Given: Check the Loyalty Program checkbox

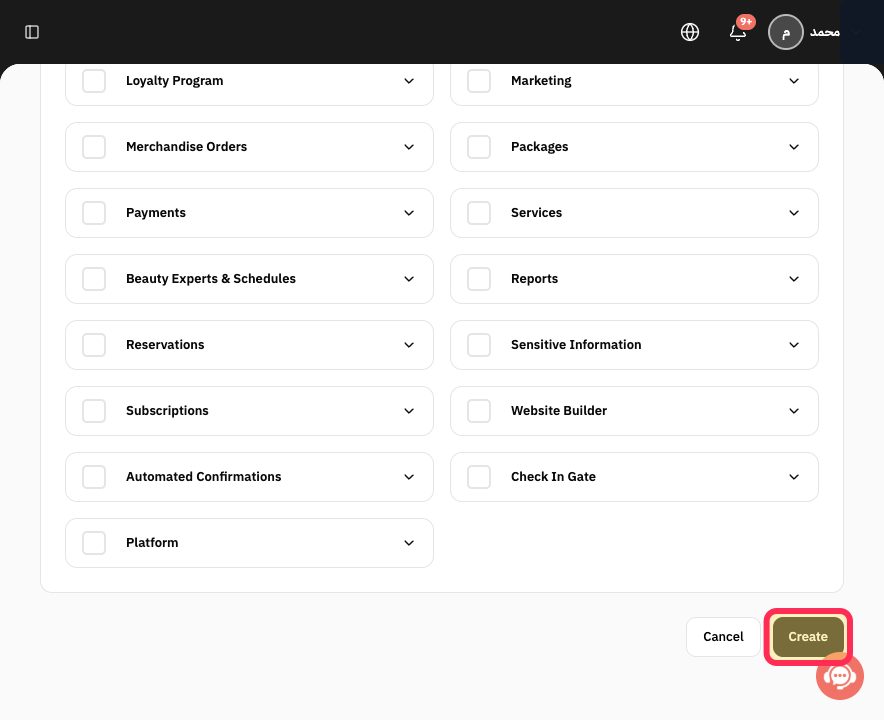Looking at the screenshot, I should pos(94,81).
